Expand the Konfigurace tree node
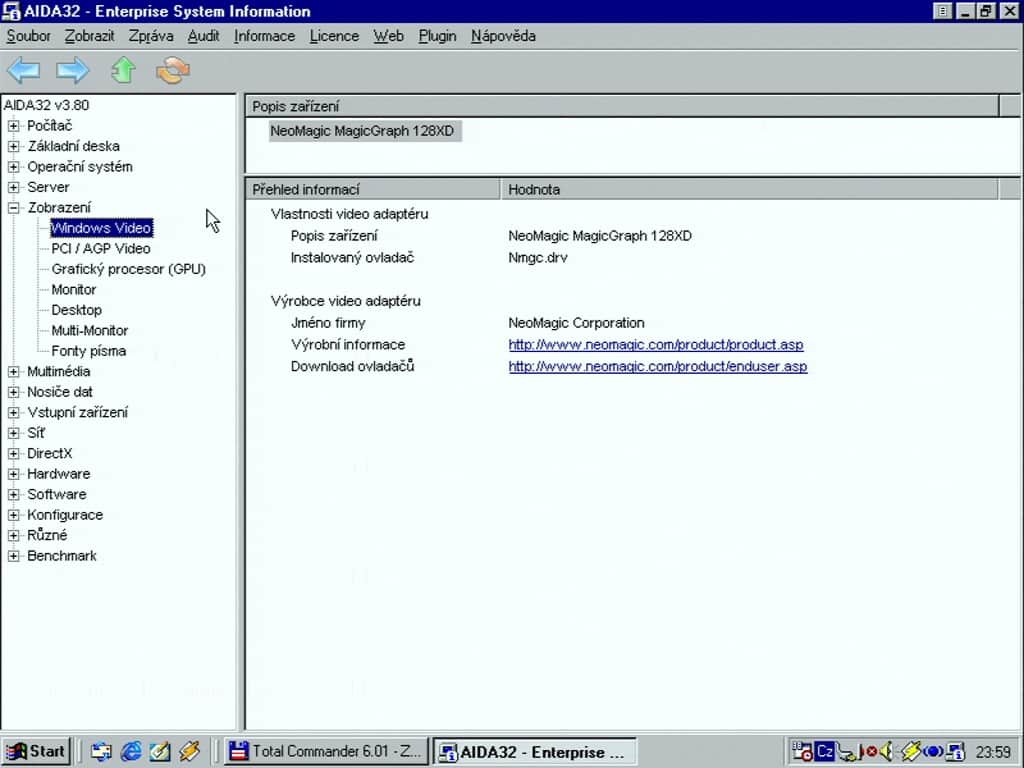 point(13,515)
